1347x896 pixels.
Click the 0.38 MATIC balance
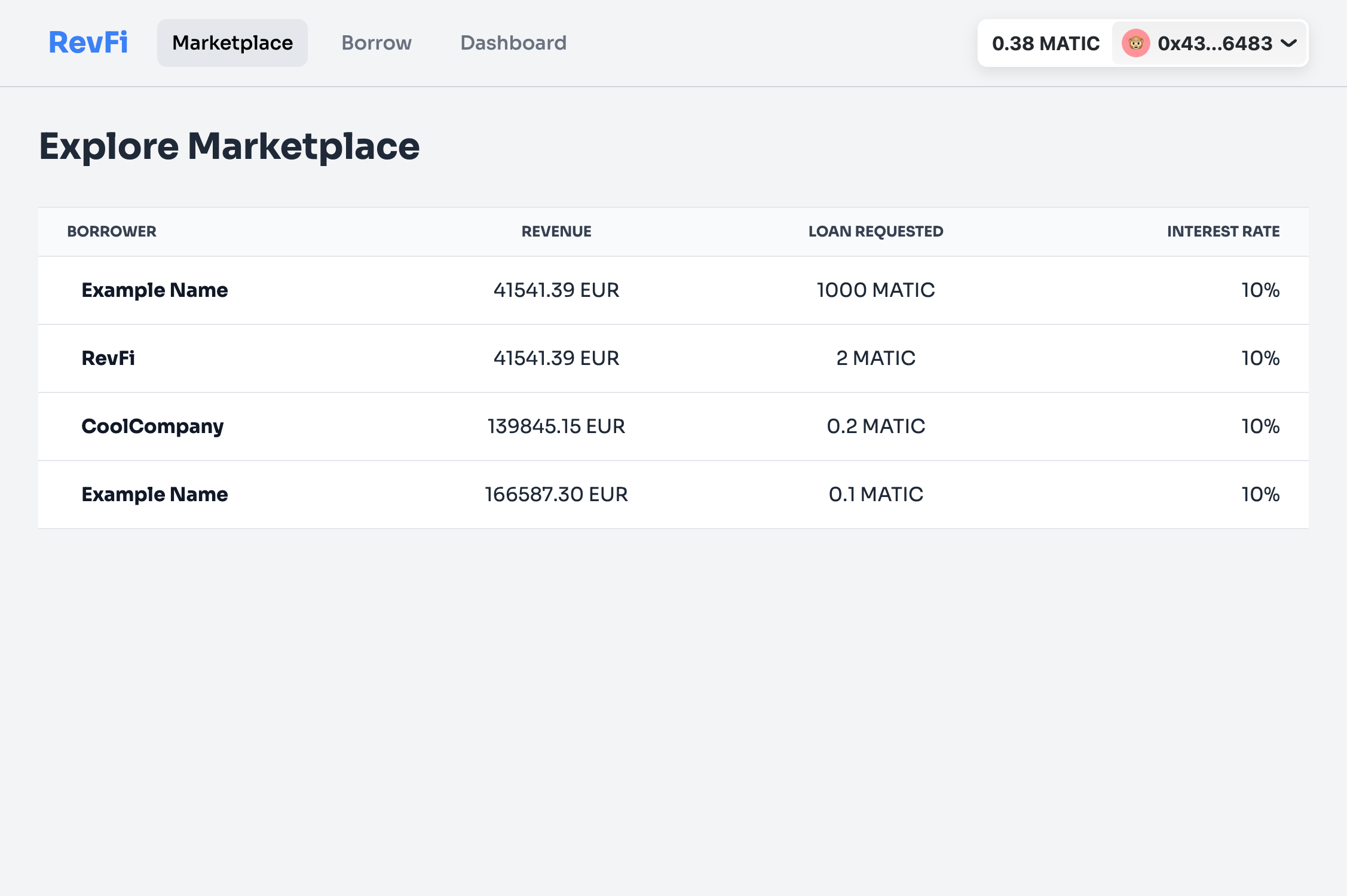pyautogui.click(x=1046, y=44)
